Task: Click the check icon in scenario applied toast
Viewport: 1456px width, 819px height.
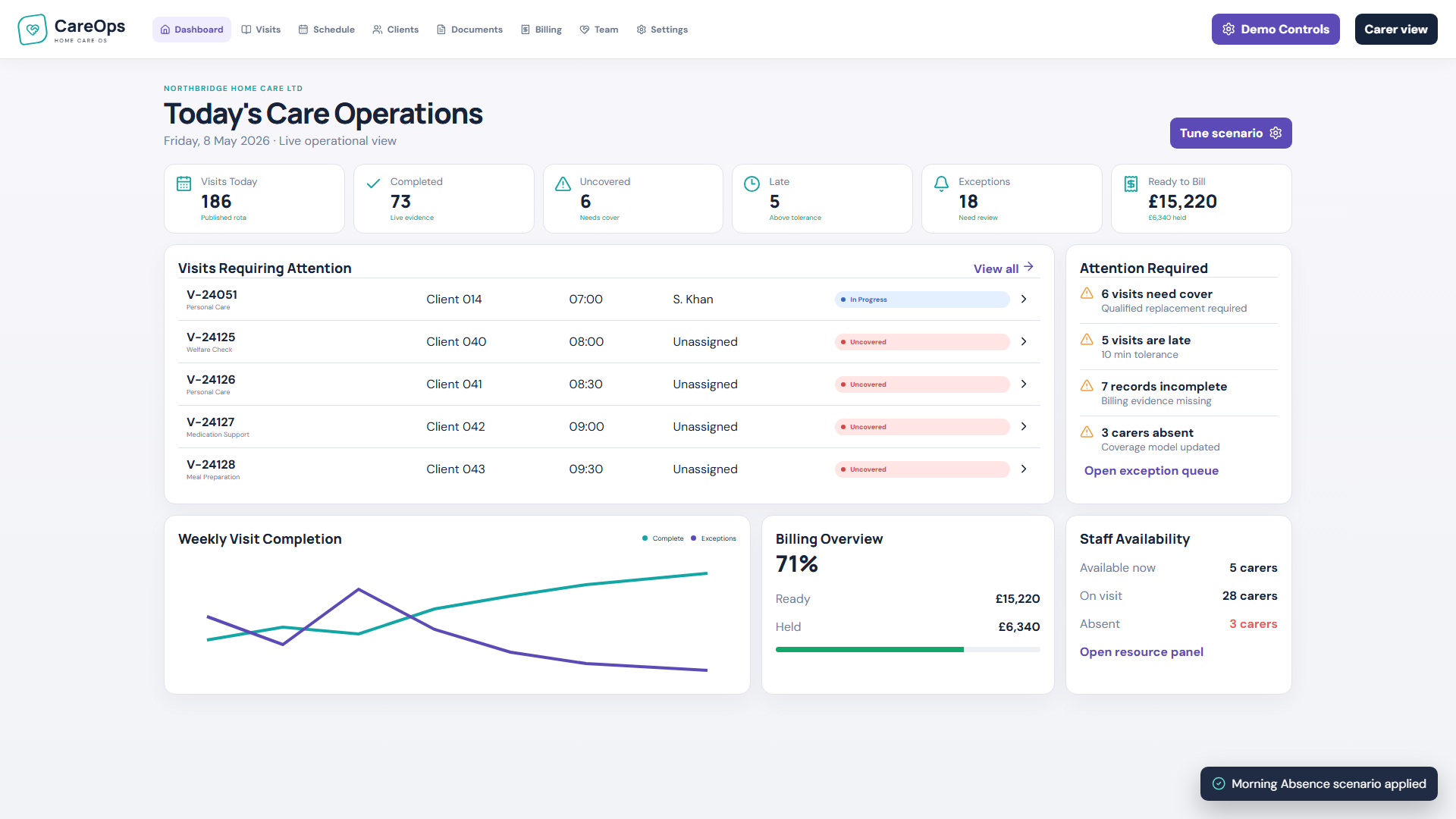Action: coord(1219,783)
